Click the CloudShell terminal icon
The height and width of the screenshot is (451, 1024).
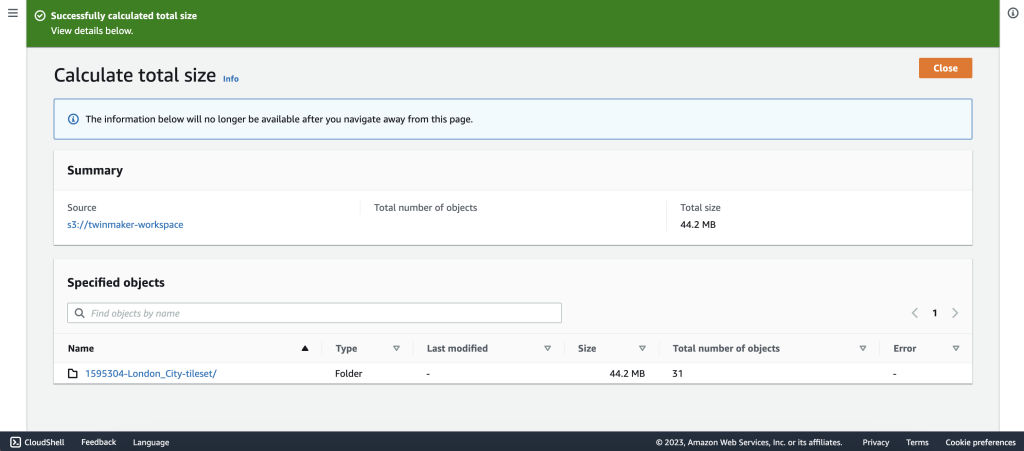tap(16, 442)
